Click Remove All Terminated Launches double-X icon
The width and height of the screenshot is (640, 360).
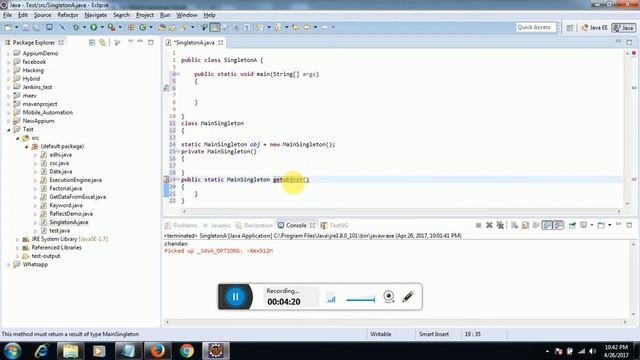click(x=500, y=225)
